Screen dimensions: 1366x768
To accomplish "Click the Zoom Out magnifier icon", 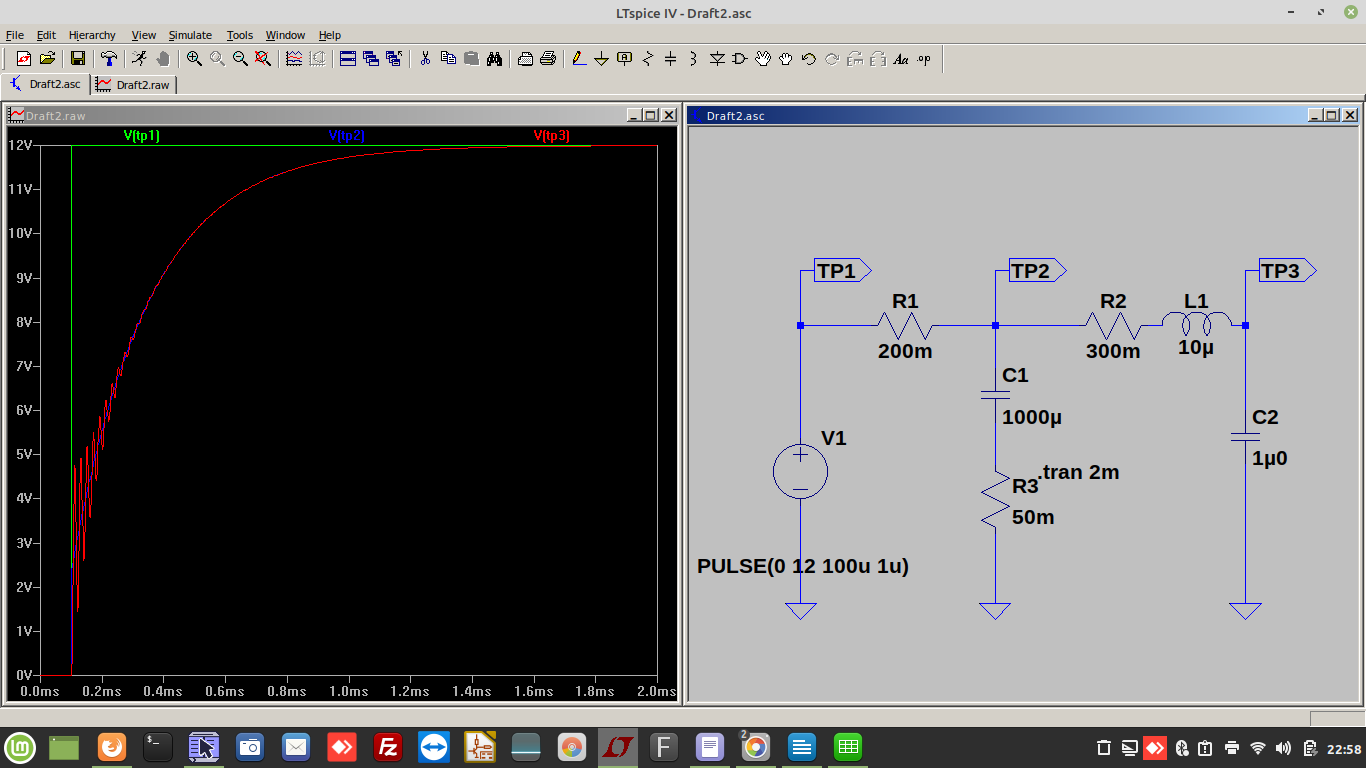I will coord(240,59).
